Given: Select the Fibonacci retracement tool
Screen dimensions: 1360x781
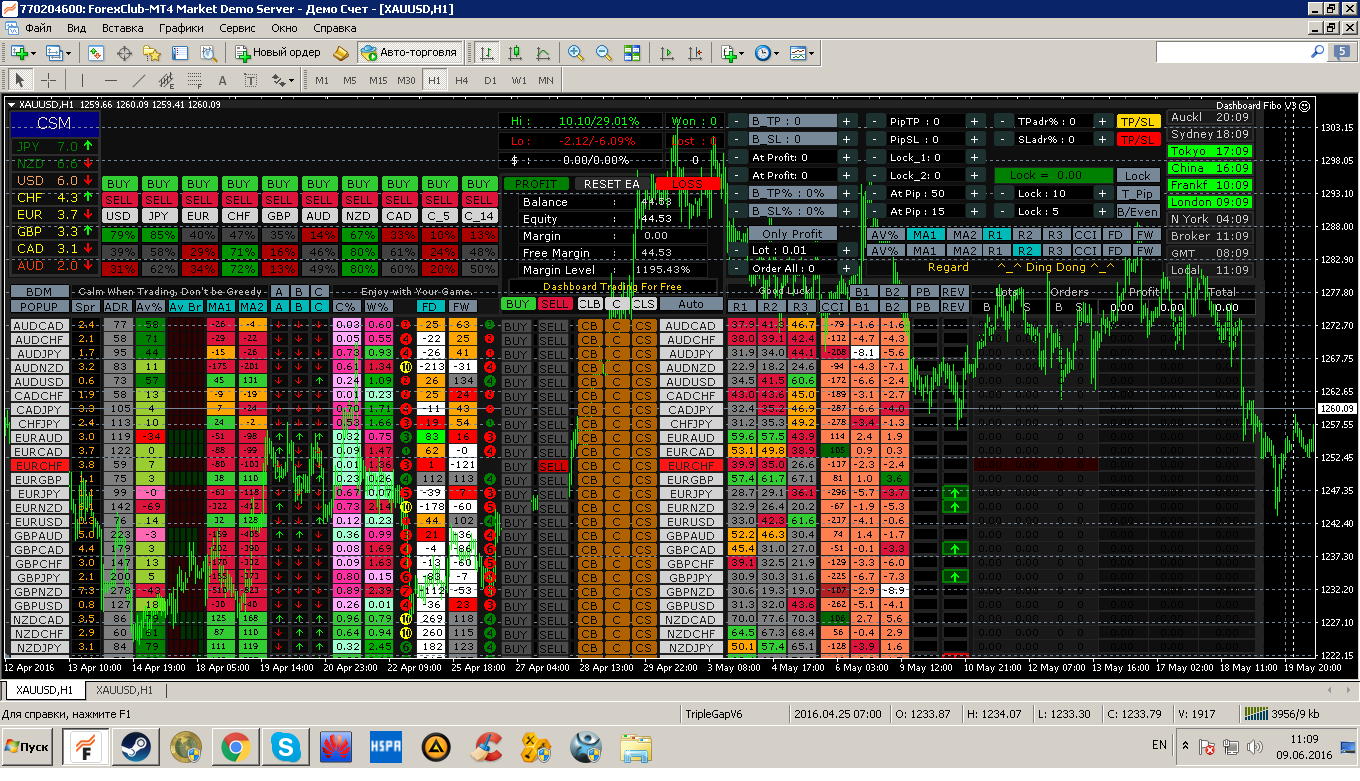Looking at the screenshot, I should 194,80.
